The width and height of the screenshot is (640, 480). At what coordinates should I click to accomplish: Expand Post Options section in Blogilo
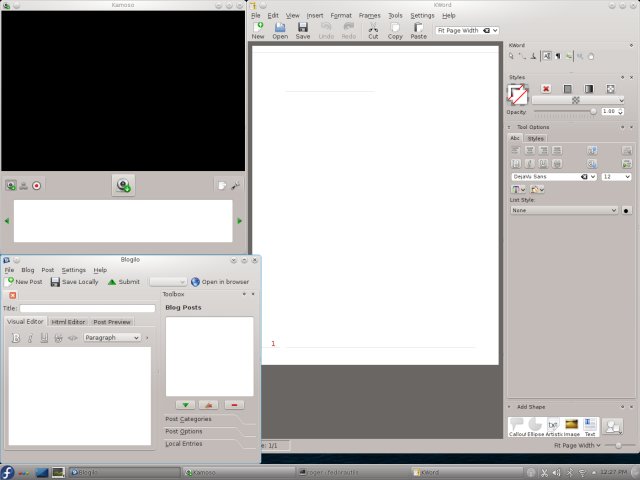tap(184, 431)
